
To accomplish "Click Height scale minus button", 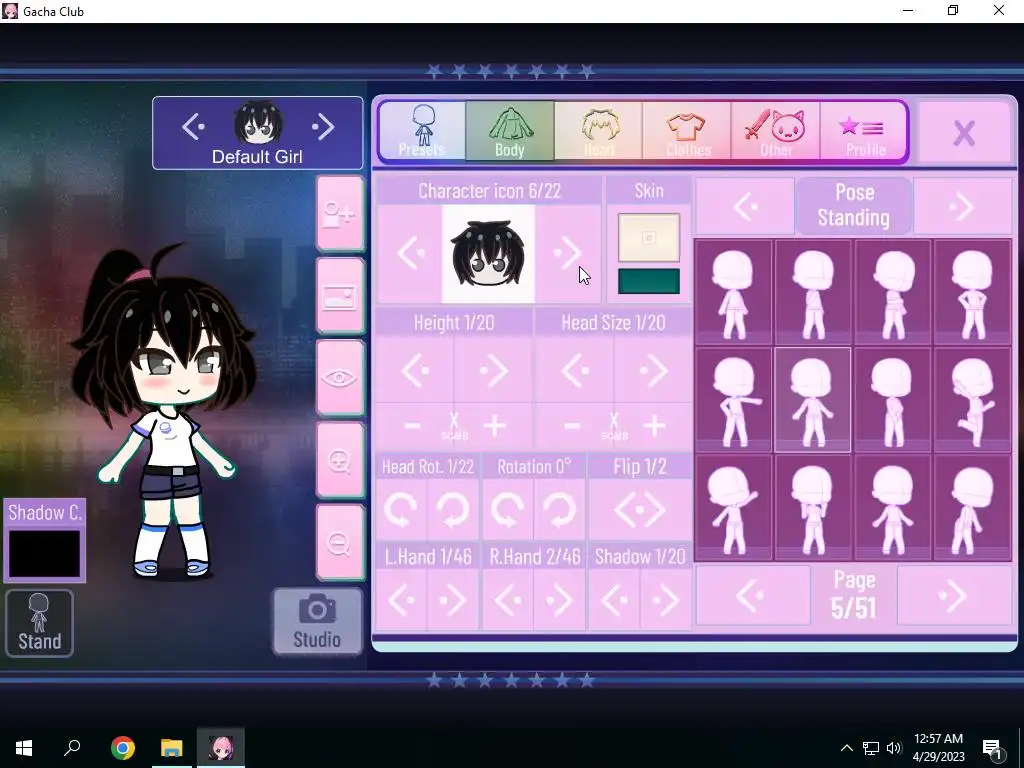I will [x=412, y=426].
